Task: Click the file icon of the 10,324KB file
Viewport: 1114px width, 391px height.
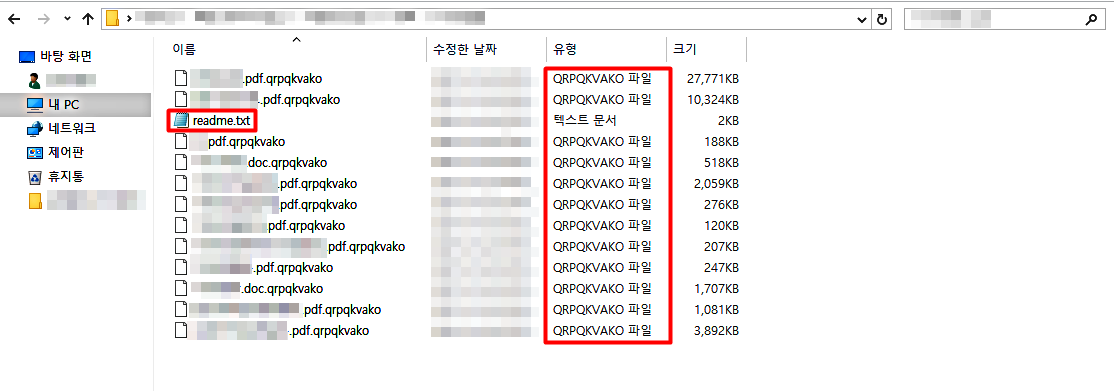Action: click(x=180, y=99)
